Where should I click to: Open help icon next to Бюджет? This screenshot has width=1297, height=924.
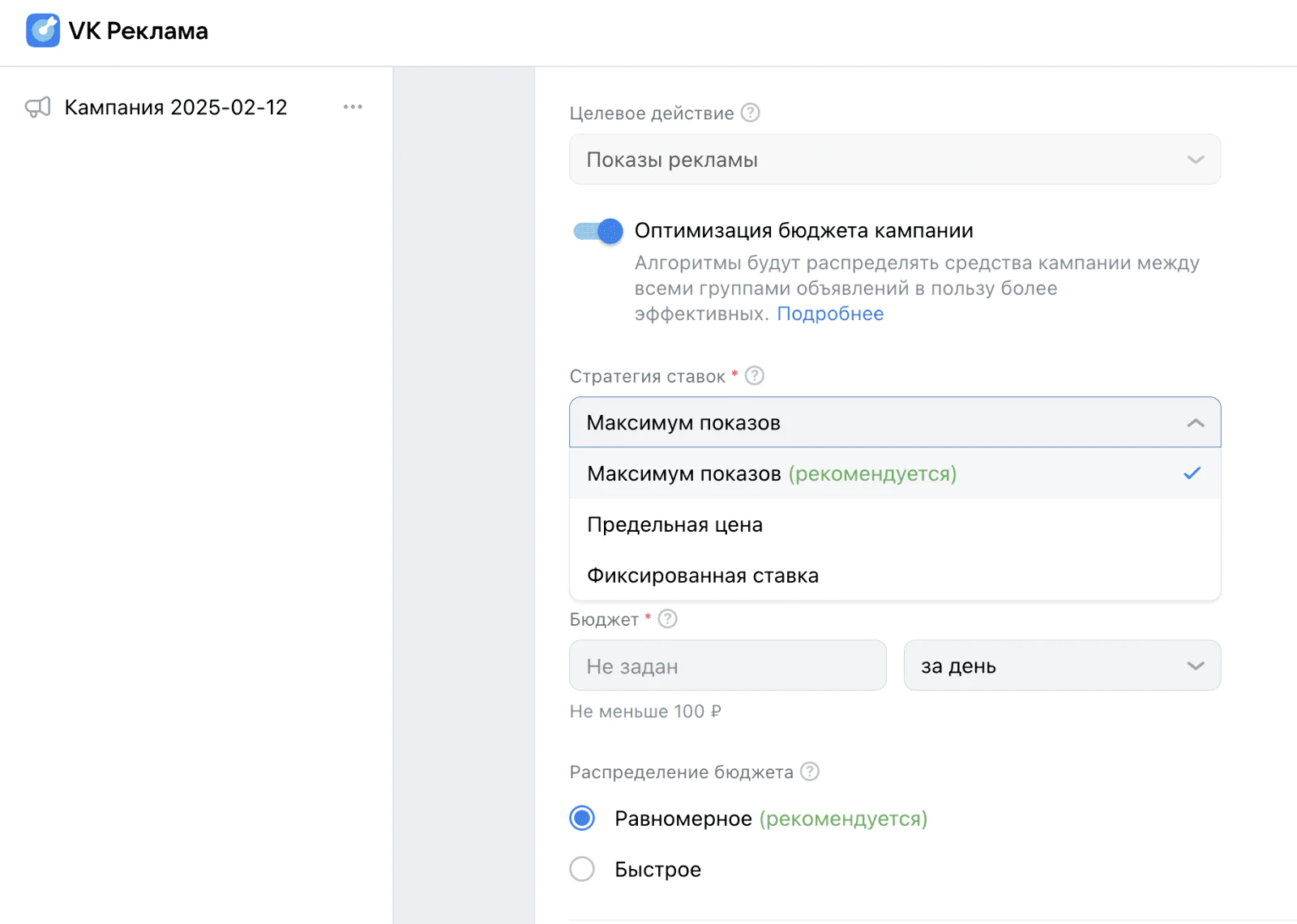[x=668, y=618]
